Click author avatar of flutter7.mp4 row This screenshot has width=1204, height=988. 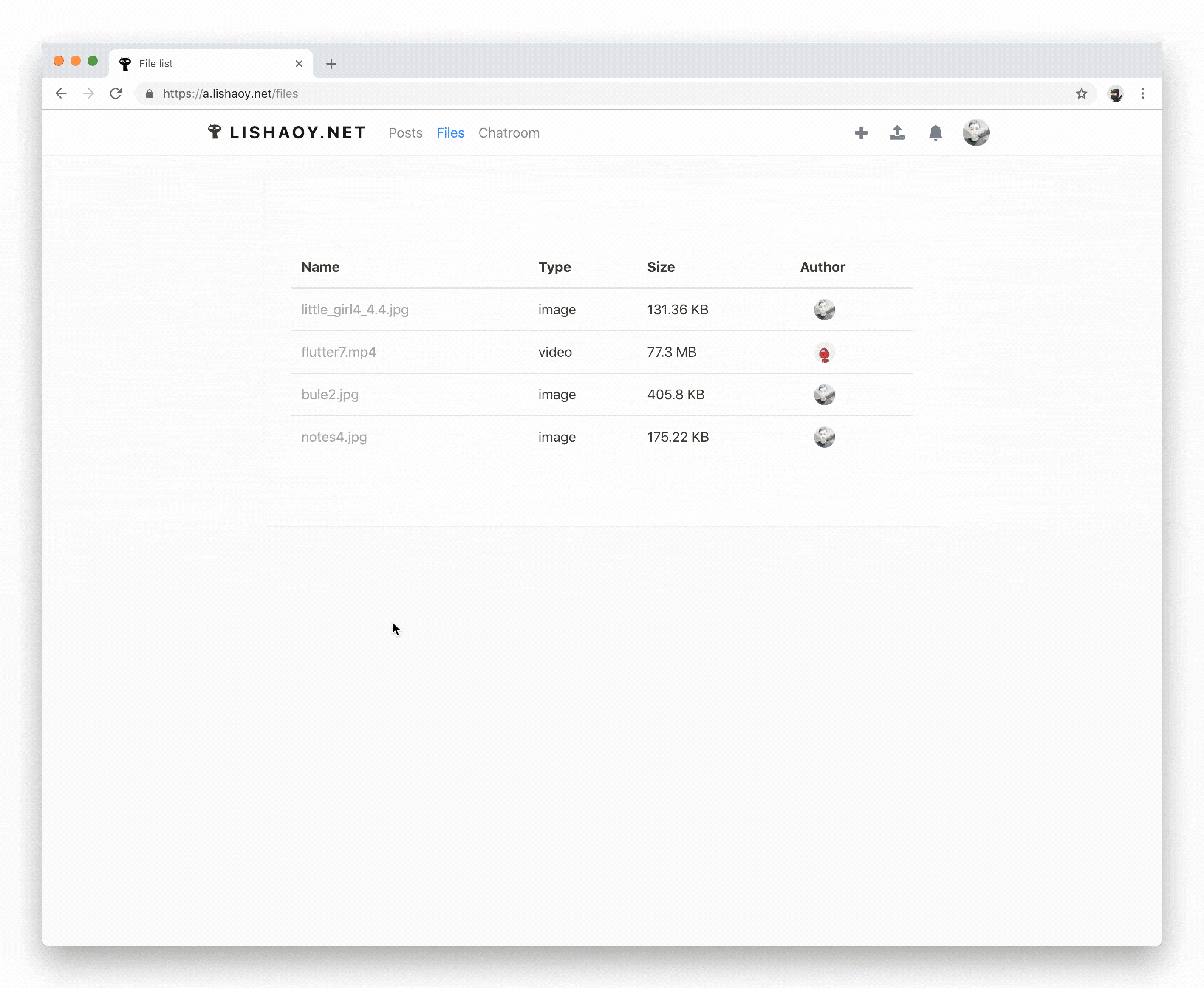pyautogui.click(x=824, y=353)
